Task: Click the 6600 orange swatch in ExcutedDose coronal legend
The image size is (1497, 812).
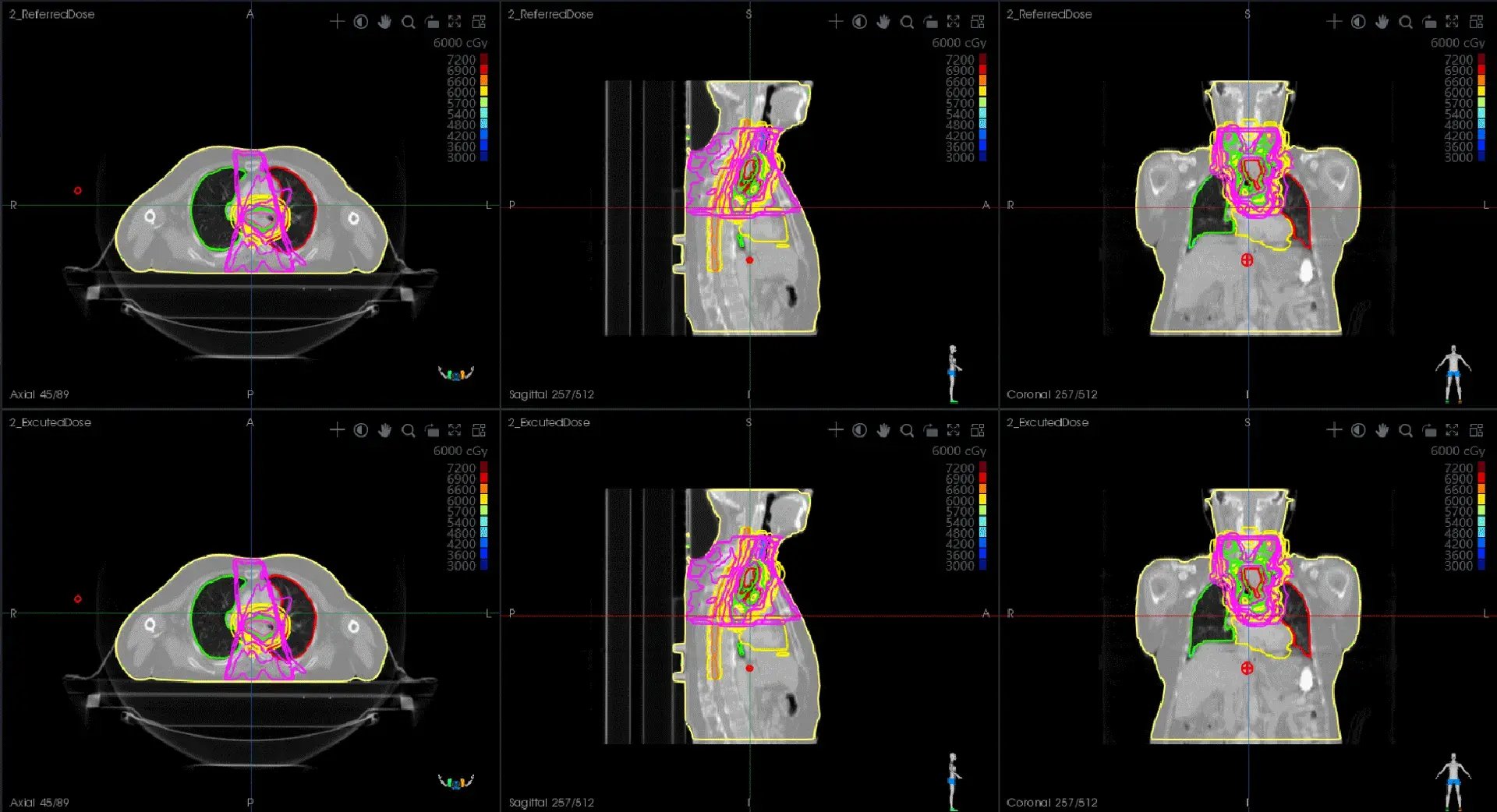Action: click(x=1481, y=489)
